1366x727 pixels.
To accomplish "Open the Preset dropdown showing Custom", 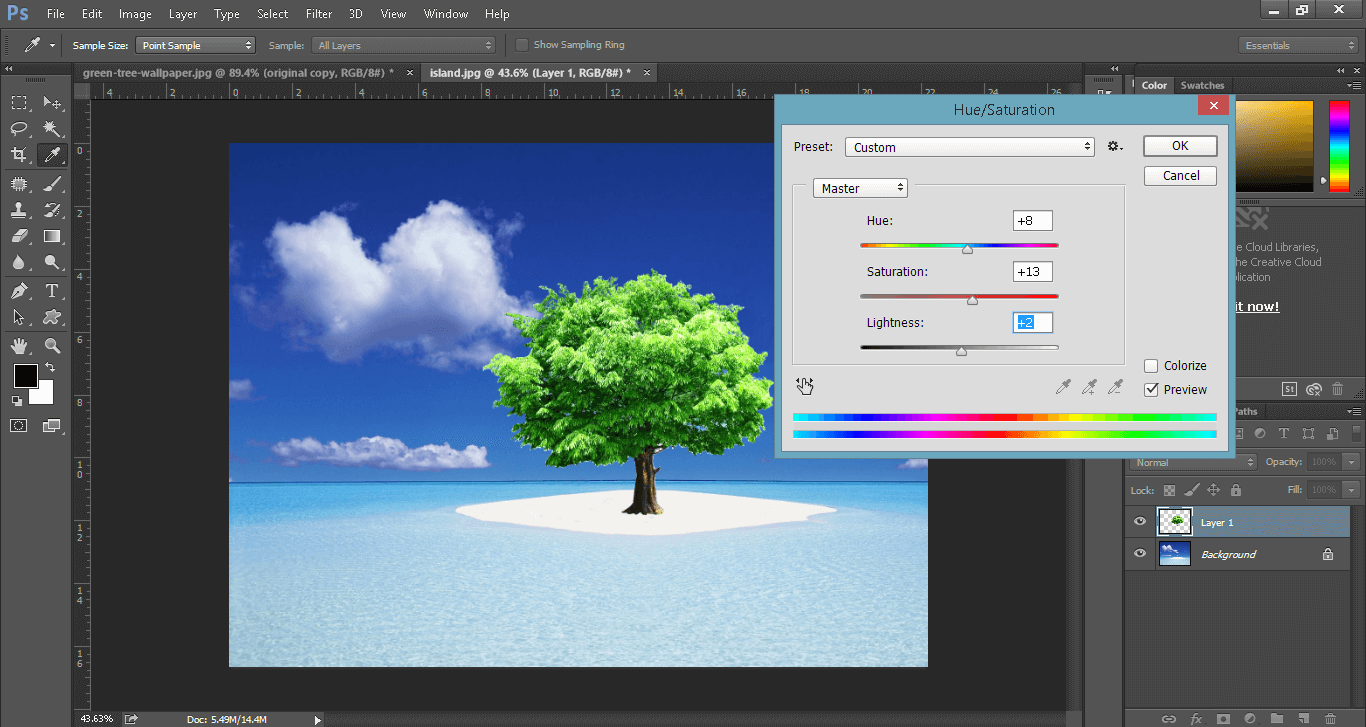I will tap(970, 147).
